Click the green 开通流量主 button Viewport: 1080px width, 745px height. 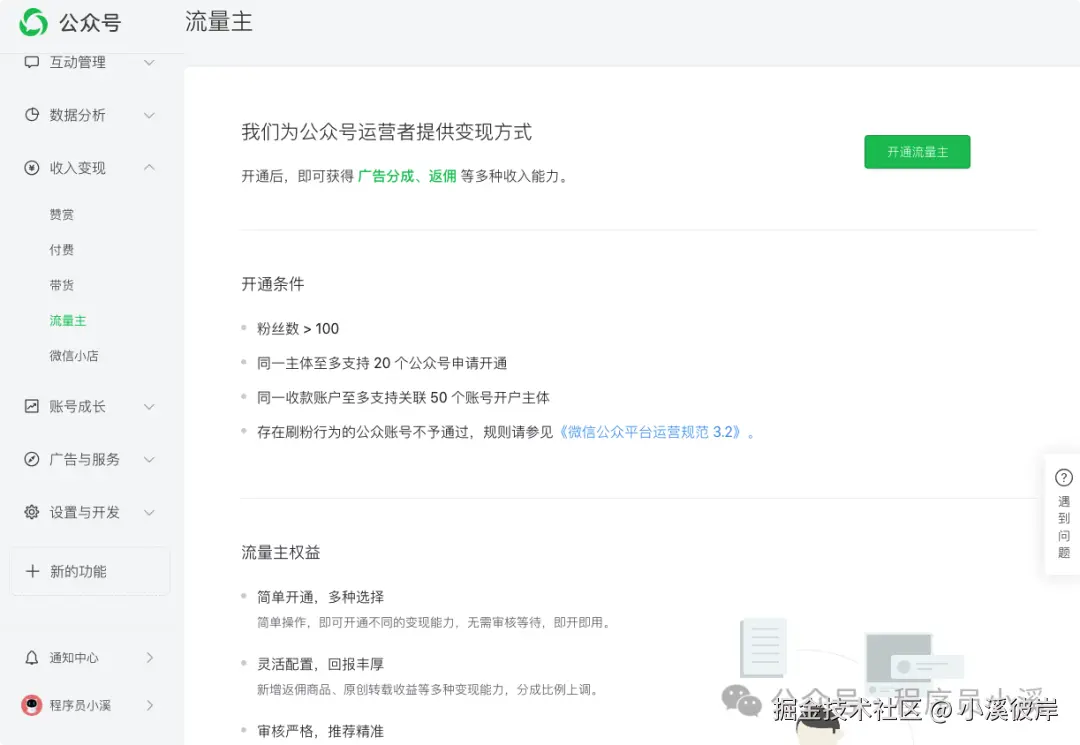pyautogui.click(x=916, y=151)
